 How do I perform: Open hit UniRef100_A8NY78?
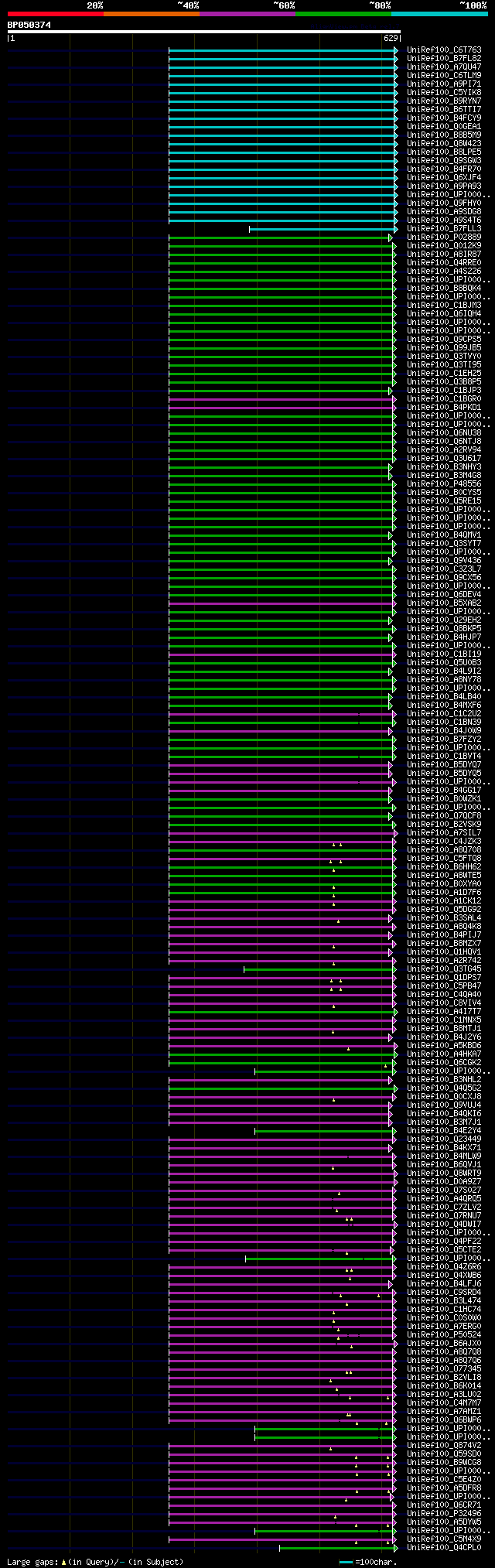pos(444,680)
